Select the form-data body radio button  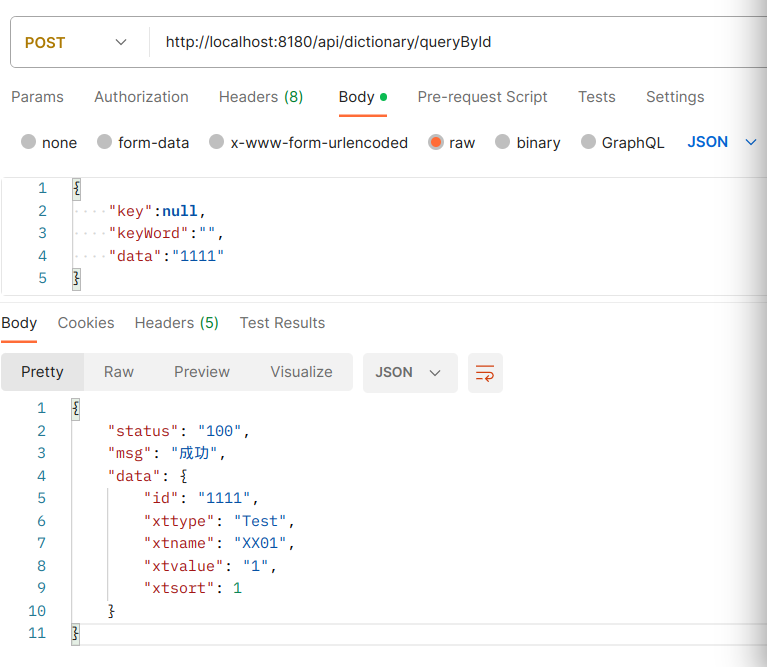[x=105, y=142]
